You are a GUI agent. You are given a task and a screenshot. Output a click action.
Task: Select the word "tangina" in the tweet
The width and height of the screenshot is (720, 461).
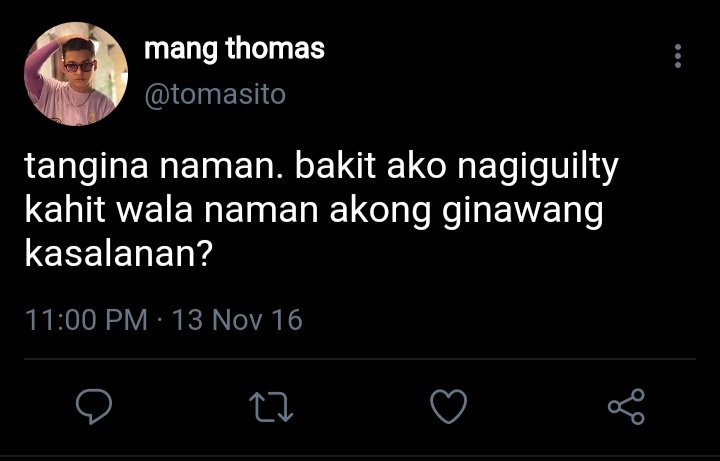coord(86,168)
